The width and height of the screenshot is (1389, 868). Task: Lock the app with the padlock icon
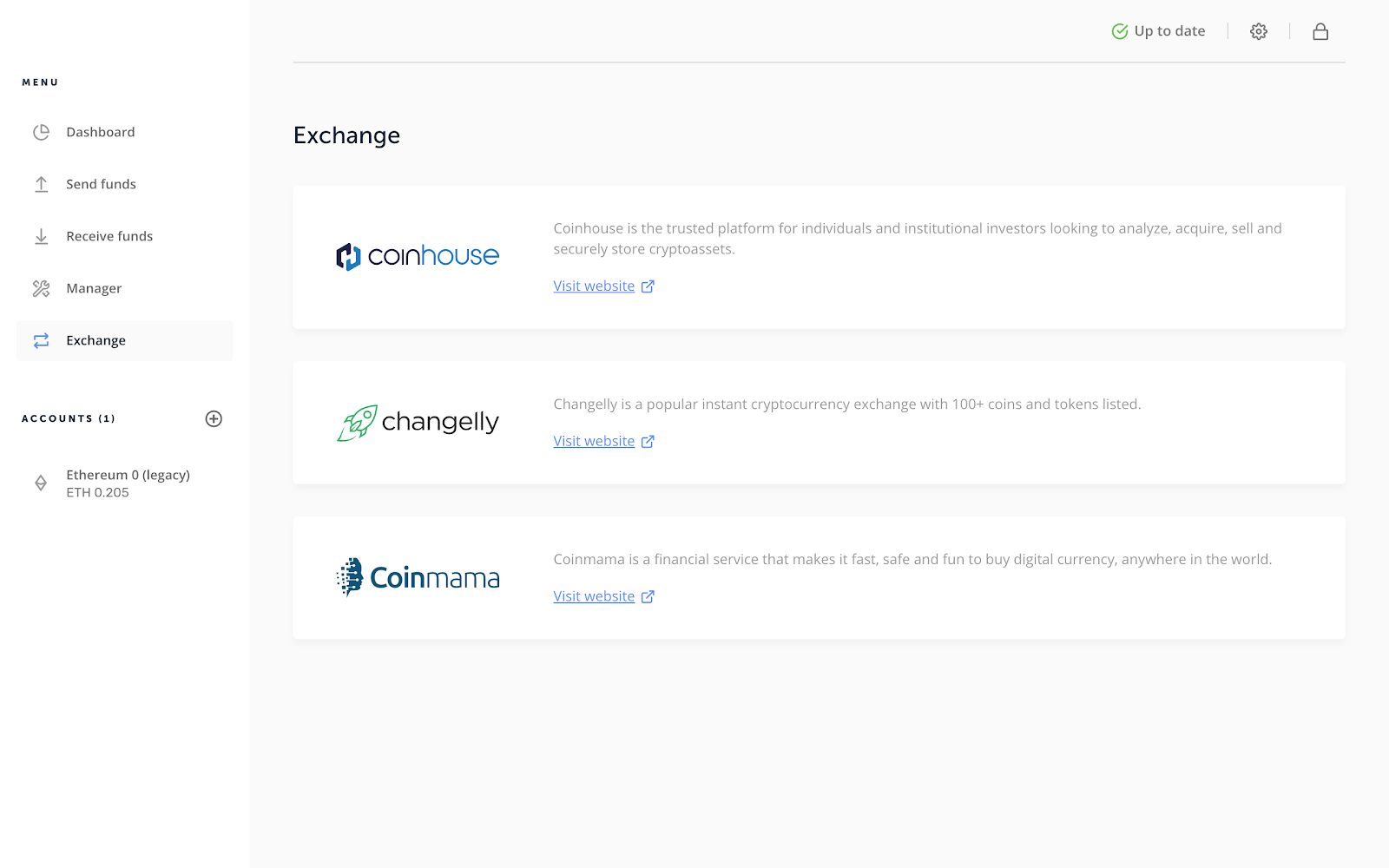[1320, 30]
